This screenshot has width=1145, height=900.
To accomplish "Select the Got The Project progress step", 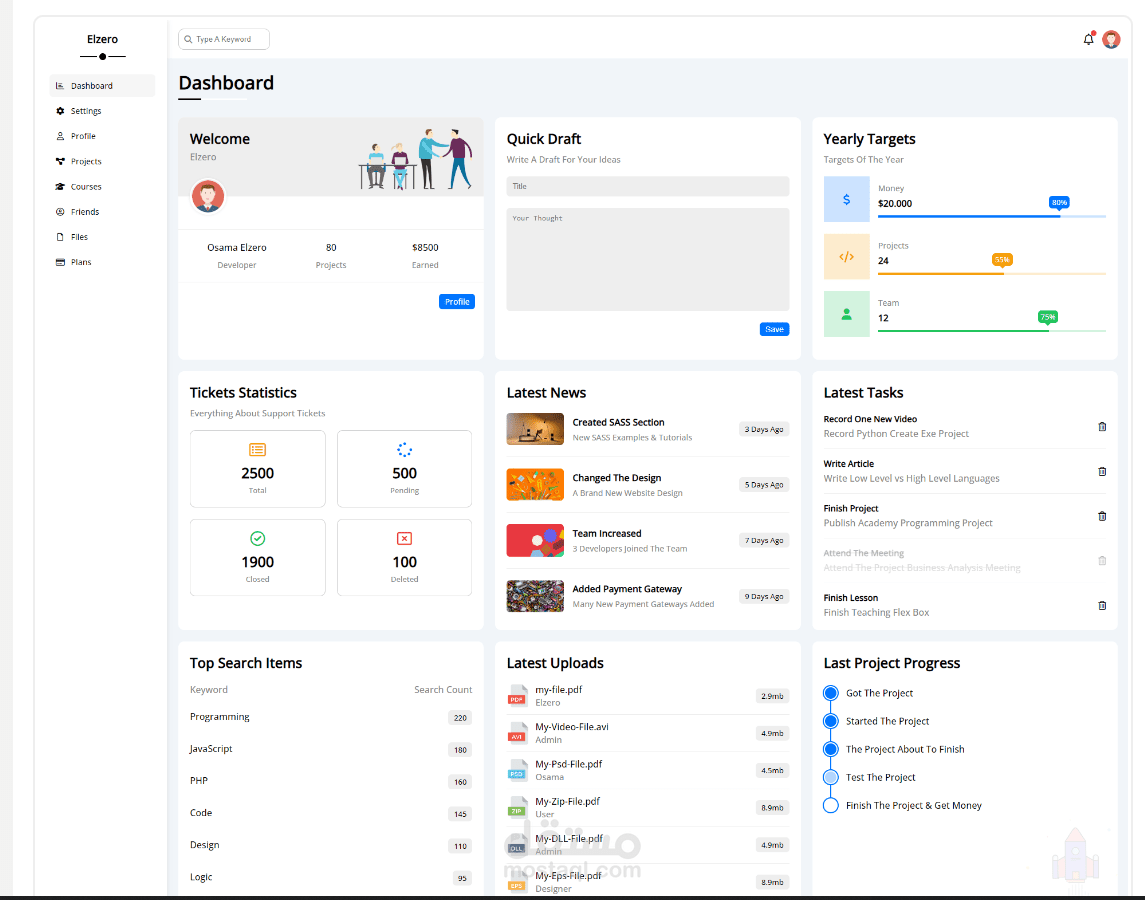I will pos(830,693).
